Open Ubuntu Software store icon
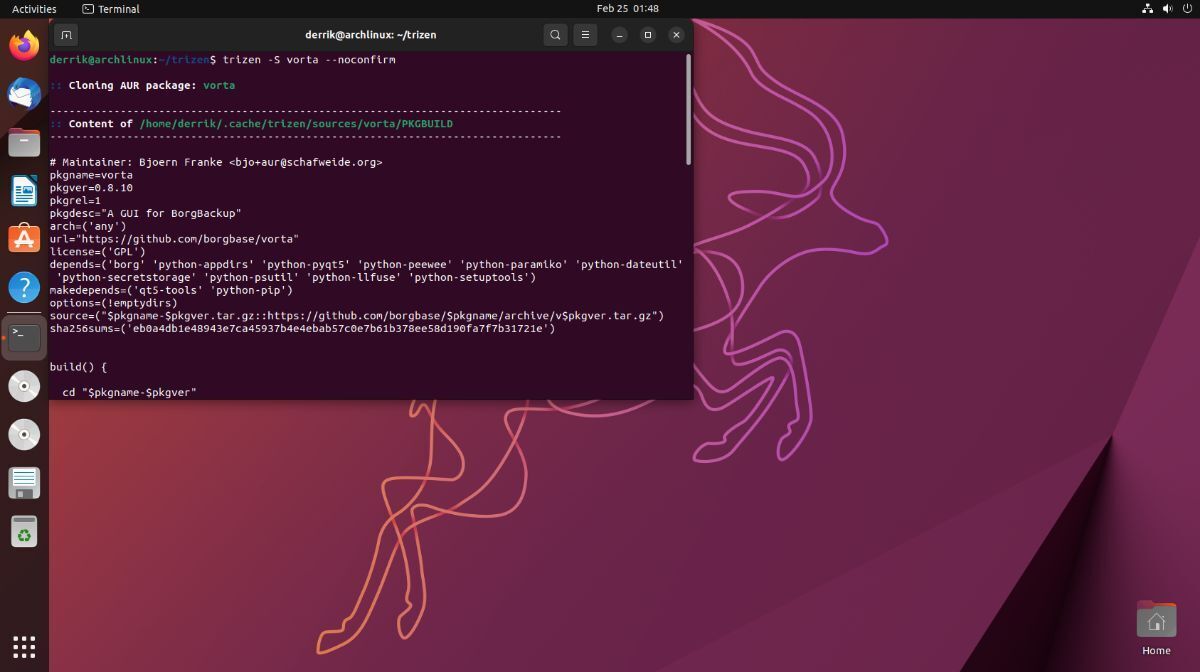 tap(24, 239)
